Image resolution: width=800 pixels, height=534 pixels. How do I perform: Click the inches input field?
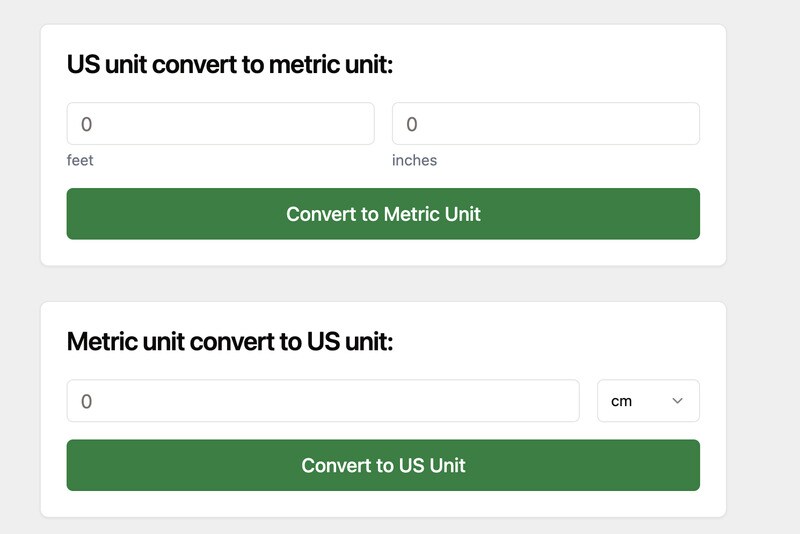tap(545, 124)
